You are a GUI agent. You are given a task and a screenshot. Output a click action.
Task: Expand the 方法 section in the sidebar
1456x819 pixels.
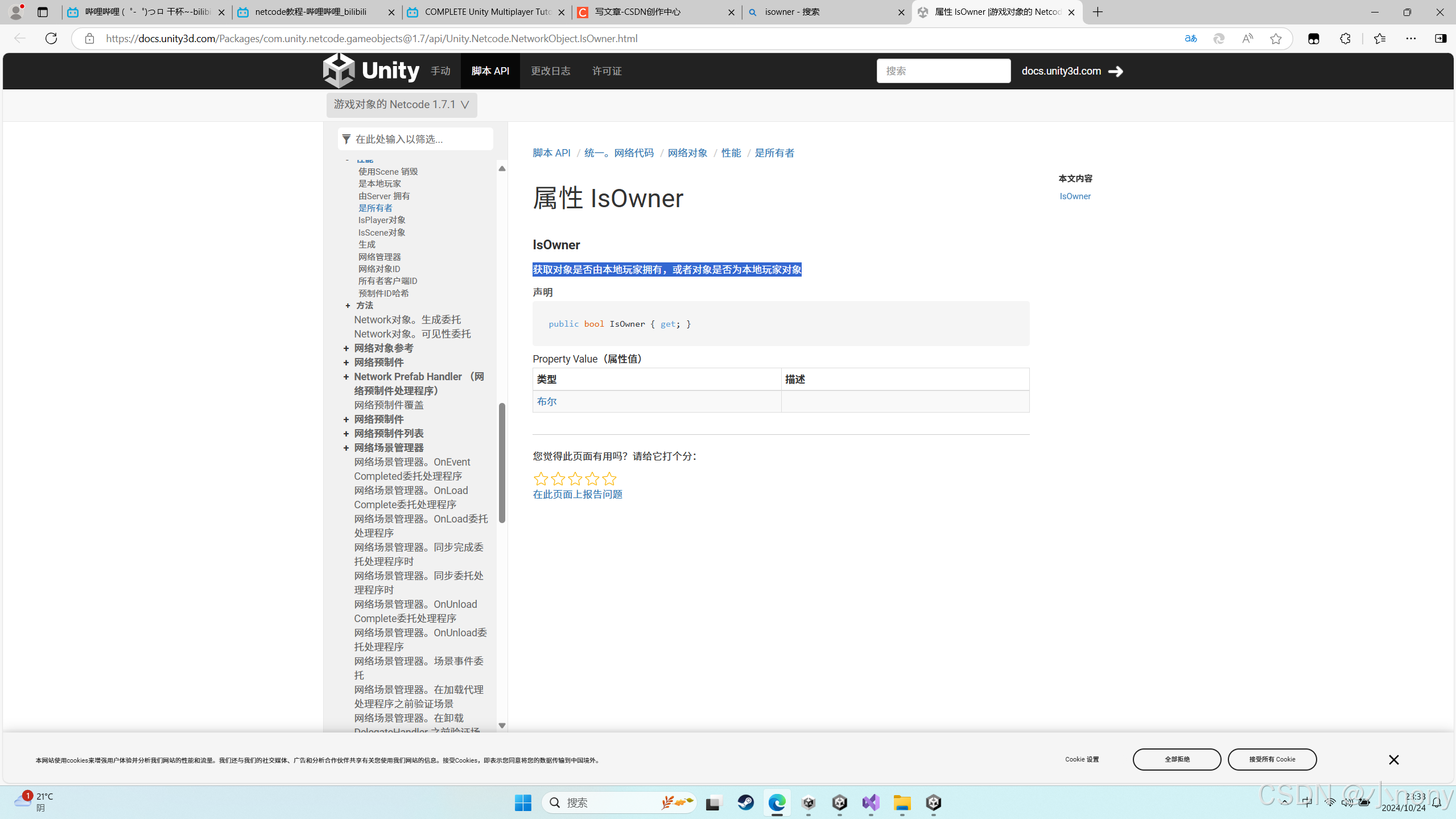(348, 306)
